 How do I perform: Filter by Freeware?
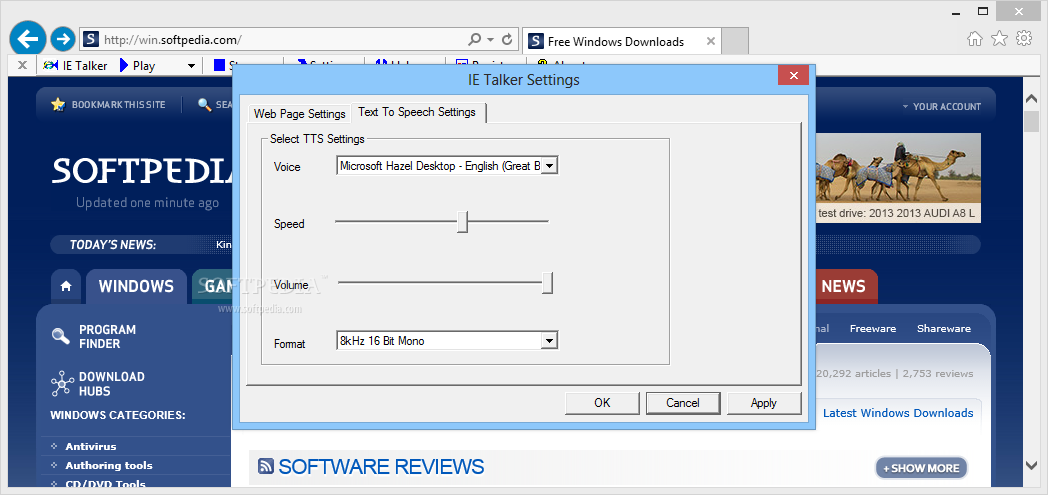click(873, 329)
